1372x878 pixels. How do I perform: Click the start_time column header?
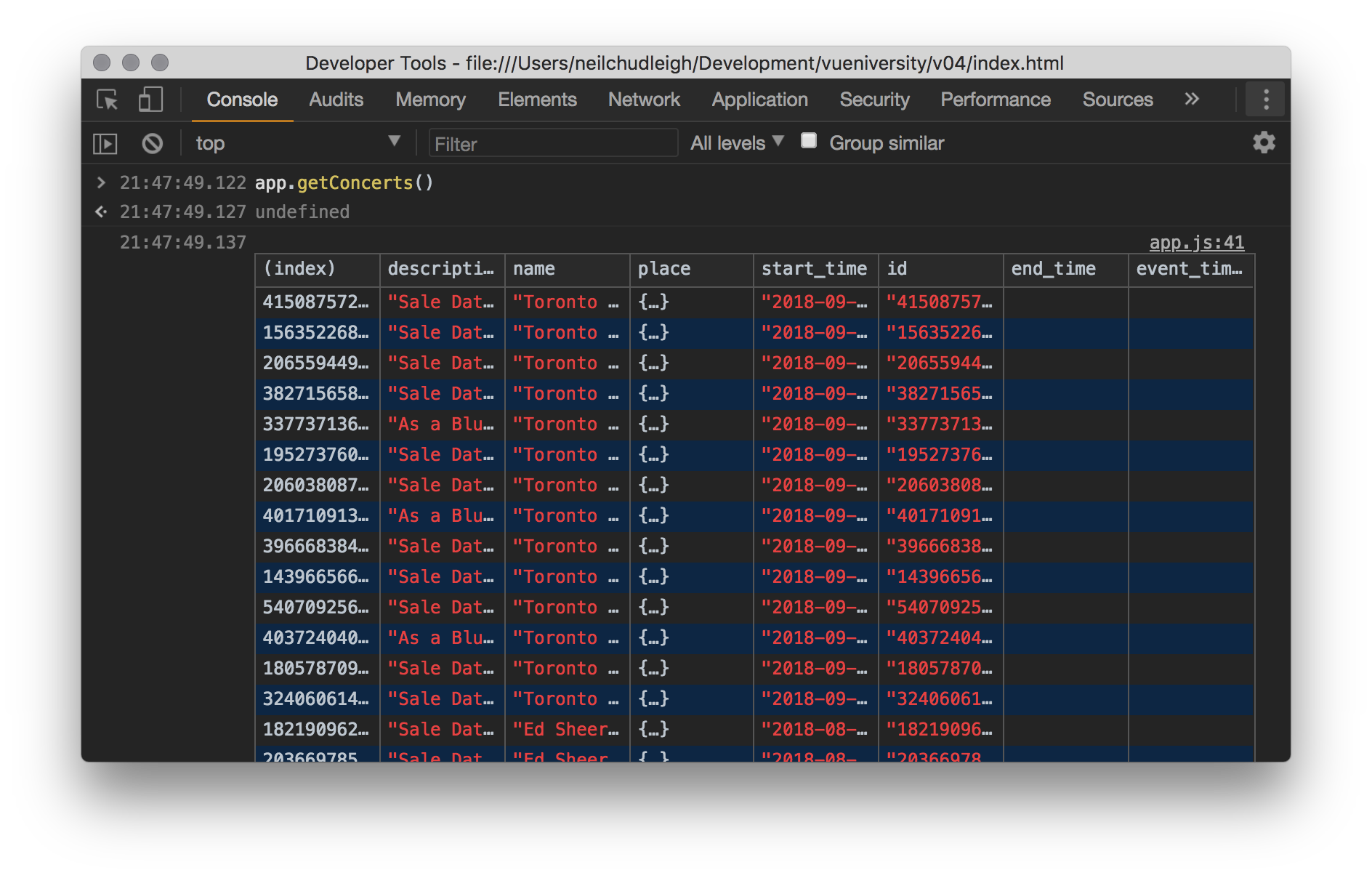(814, 269)
